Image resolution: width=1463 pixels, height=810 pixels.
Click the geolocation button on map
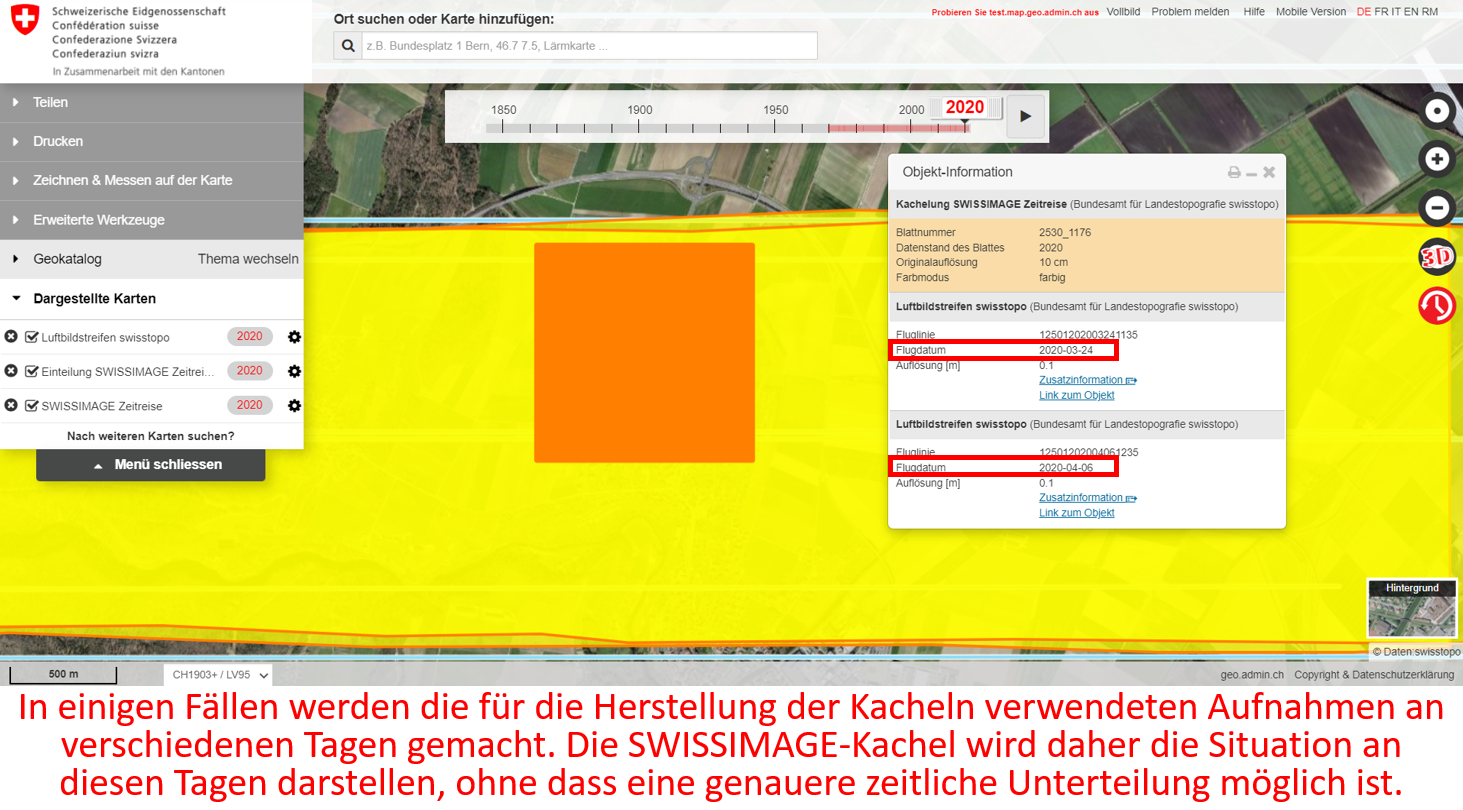click(1437, 111)
